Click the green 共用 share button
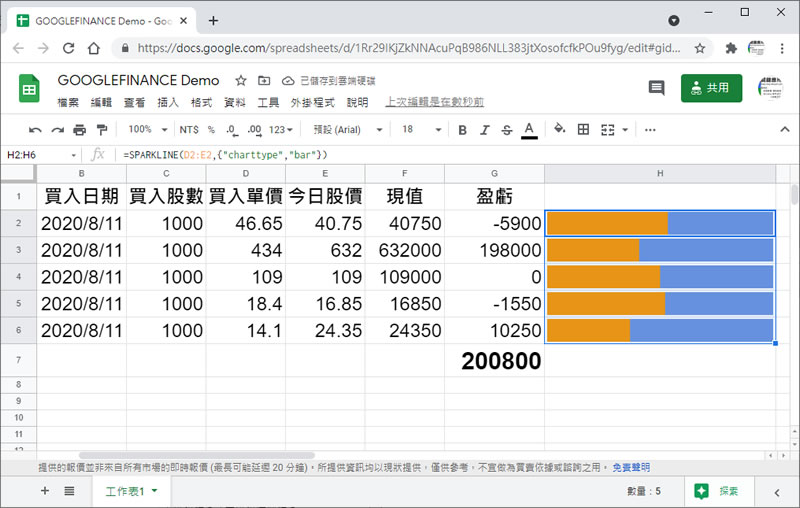 click(x=711, y=88)
